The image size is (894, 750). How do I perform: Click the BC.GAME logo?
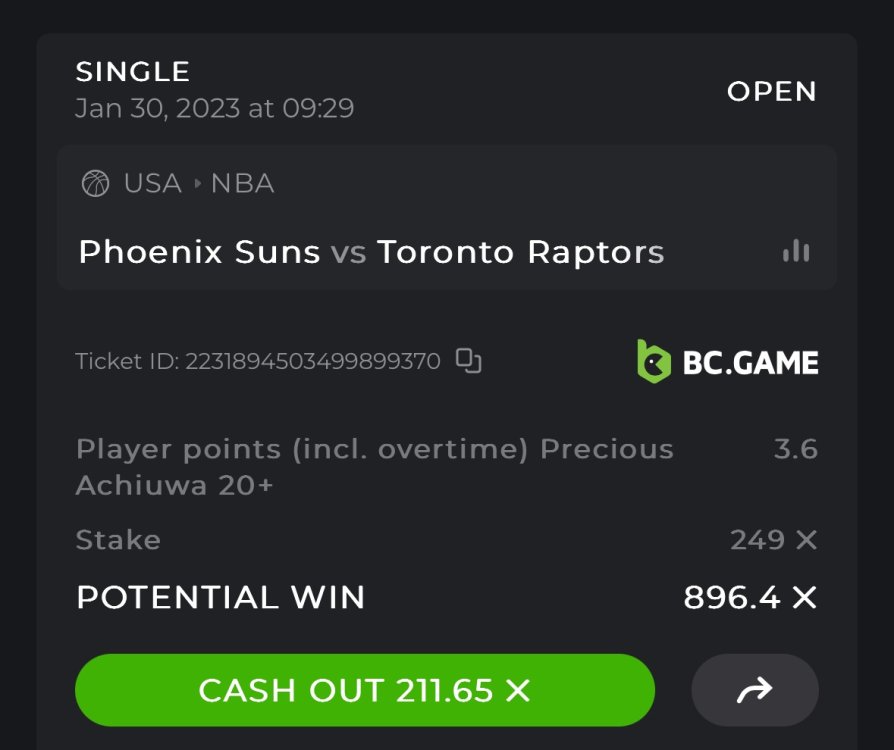point(727,361)
